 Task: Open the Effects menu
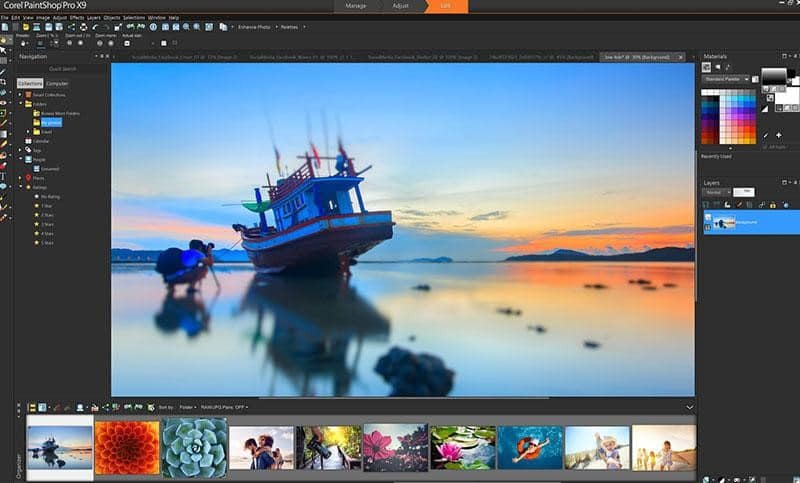77,17
